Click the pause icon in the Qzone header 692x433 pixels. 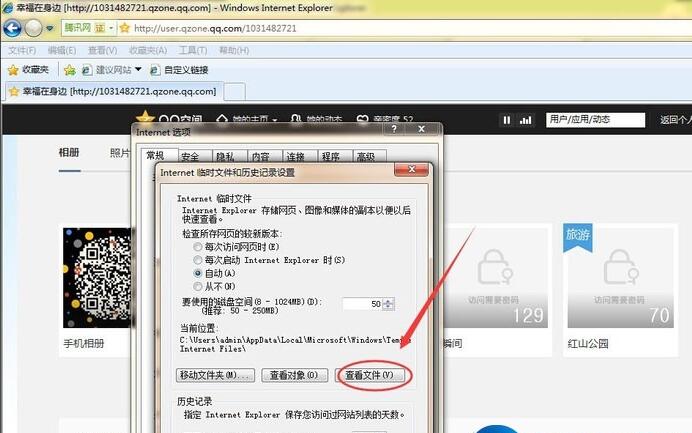507,120
